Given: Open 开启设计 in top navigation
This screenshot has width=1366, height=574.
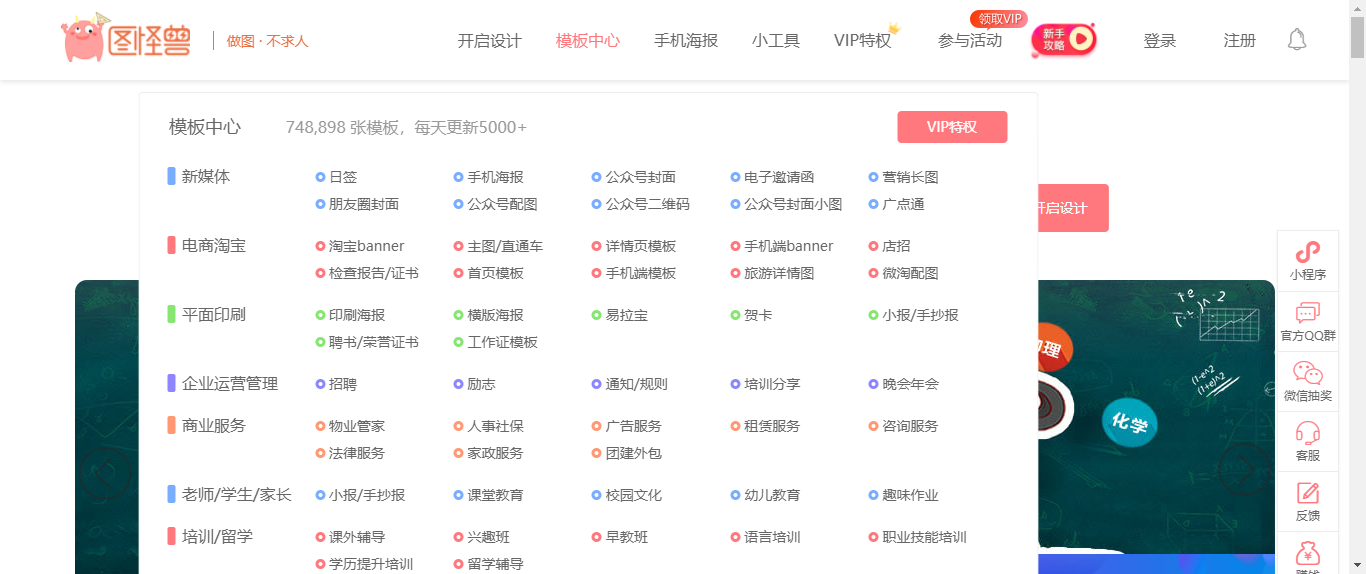Looking at the screenshot, I should [490, 41].
